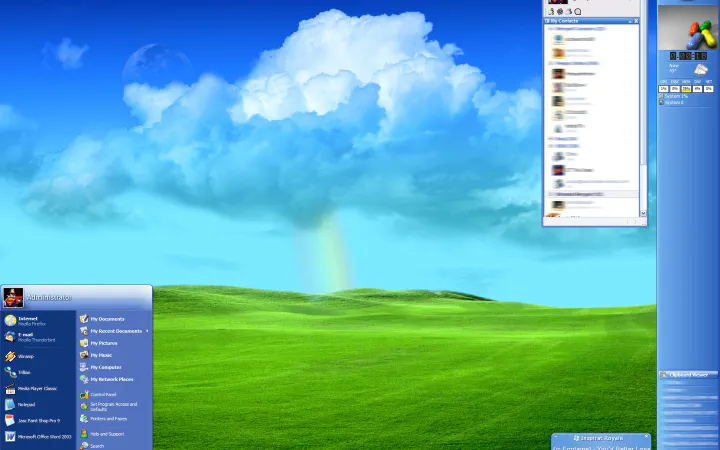Expand the My Recent Documents submenu arrow
The image size is (720, 450).
[147, 331]
